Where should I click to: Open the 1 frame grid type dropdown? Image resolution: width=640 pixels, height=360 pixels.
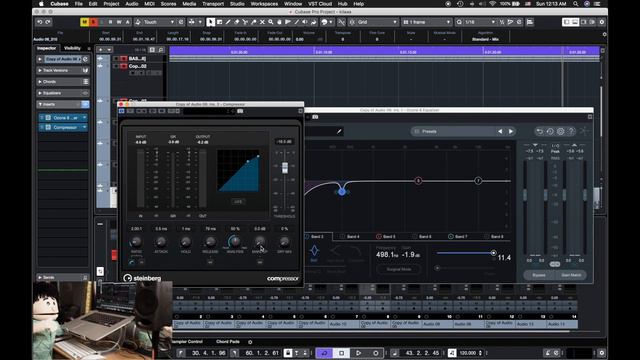coord(427,22)
